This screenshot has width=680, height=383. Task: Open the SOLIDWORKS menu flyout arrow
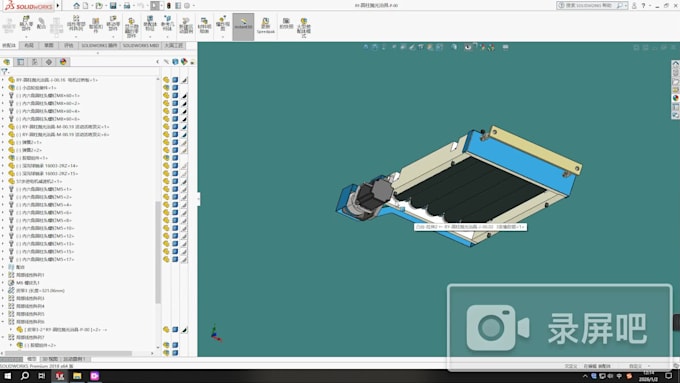[58, 6]
